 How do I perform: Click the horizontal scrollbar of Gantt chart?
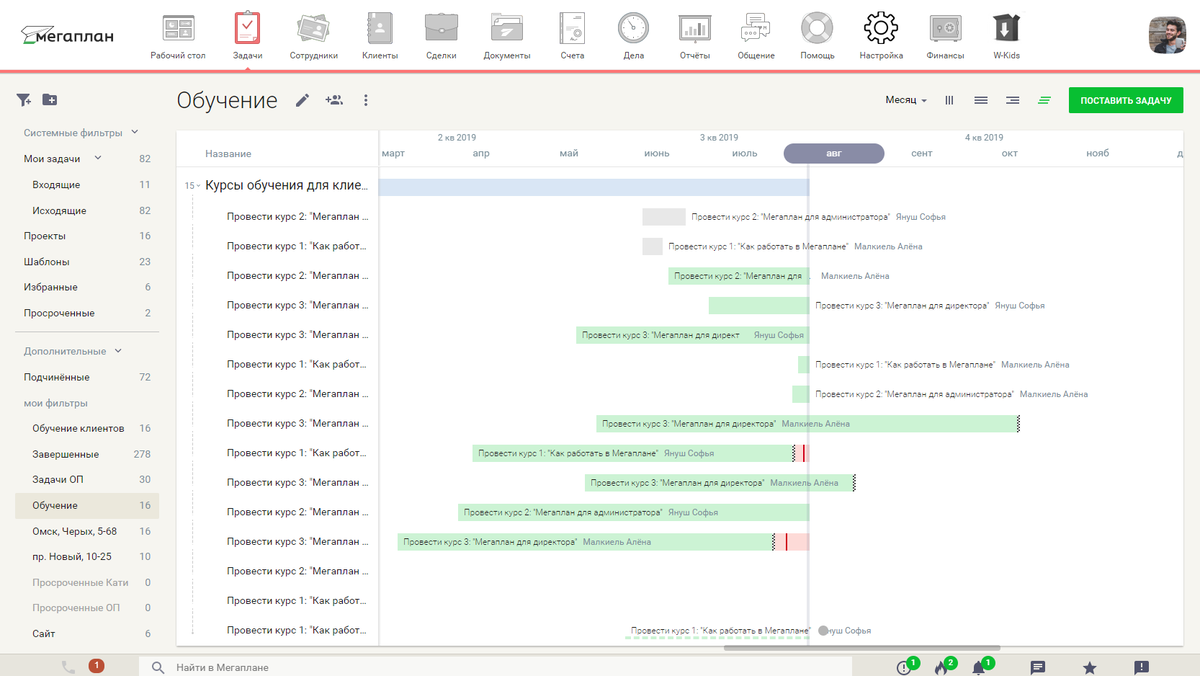(860, 649)
